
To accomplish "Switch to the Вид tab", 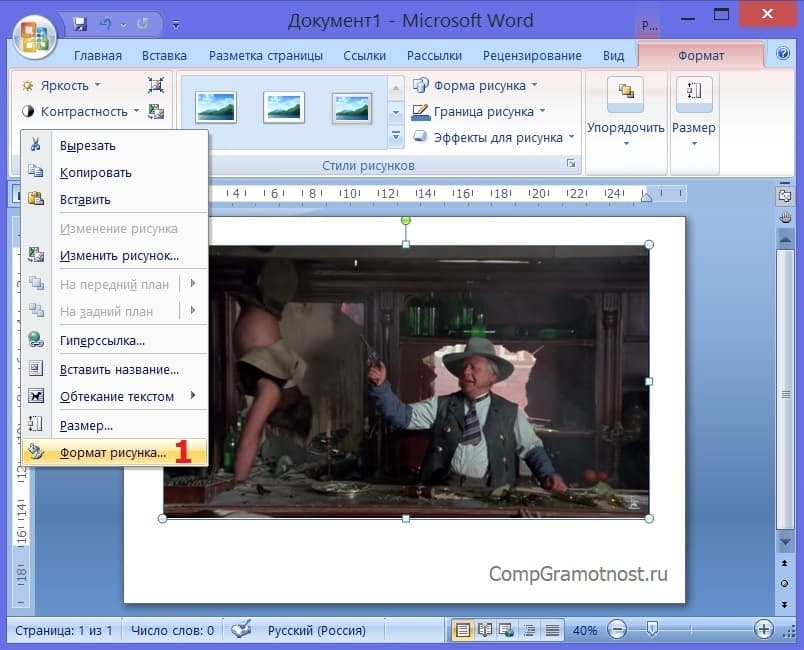I will point(613,55).
